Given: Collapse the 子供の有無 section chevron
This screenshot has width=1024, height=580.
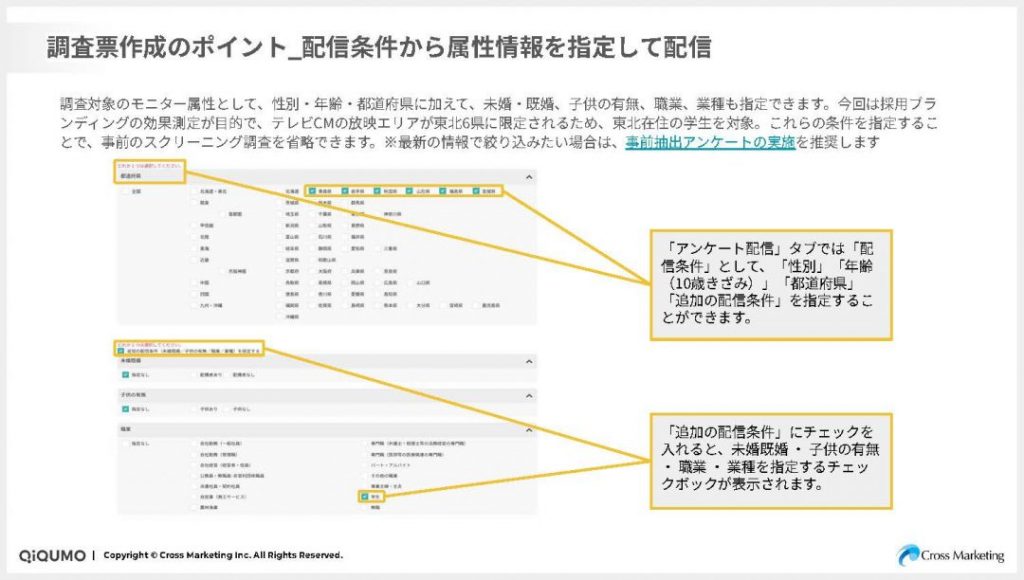Looking at the screenshot, I should [529, 395].
